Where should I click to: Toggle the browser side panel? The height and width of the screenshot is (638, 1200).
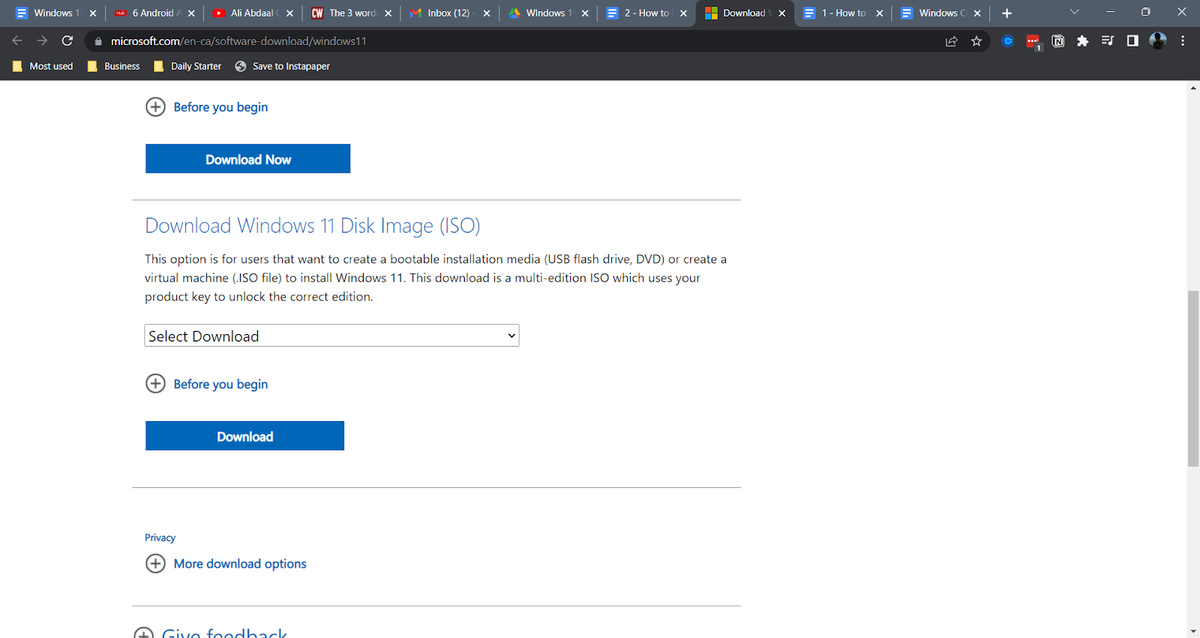[x=1132, y=41]
